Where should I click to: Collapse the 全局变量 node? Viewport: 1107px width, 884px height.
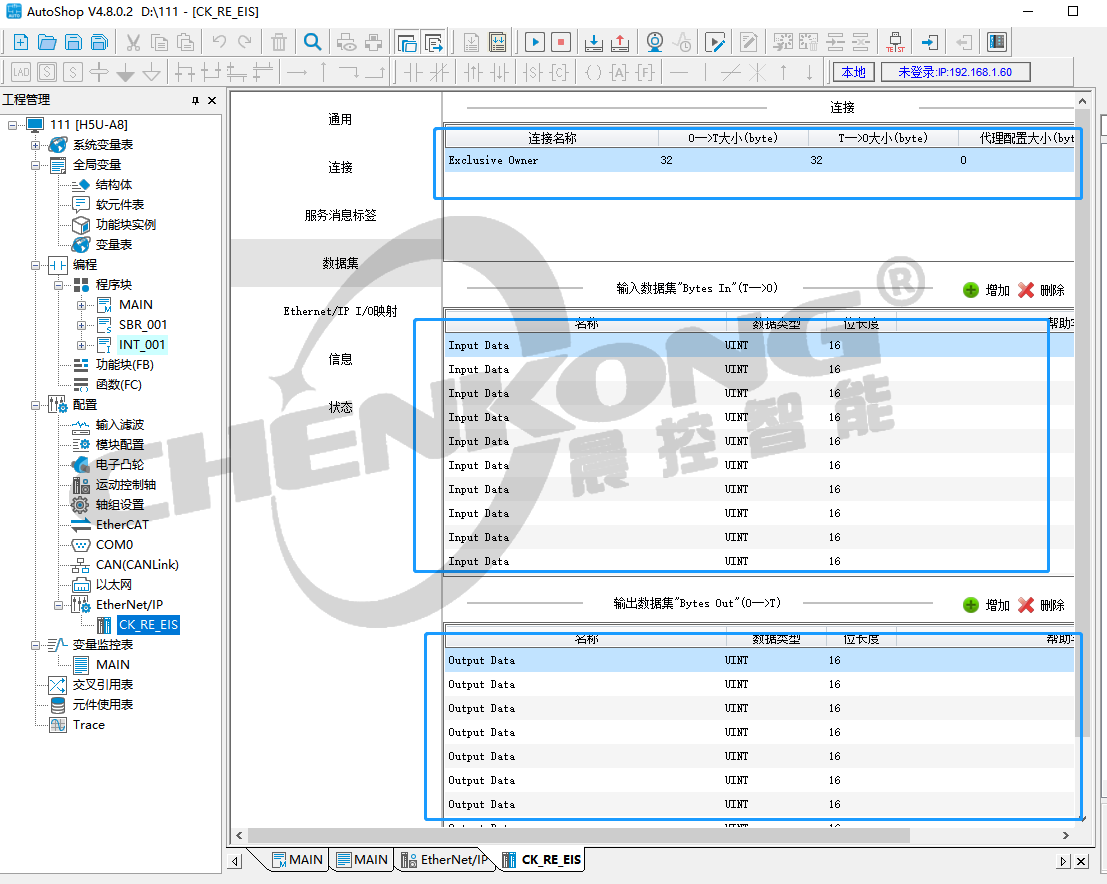(x=35, y=165)
